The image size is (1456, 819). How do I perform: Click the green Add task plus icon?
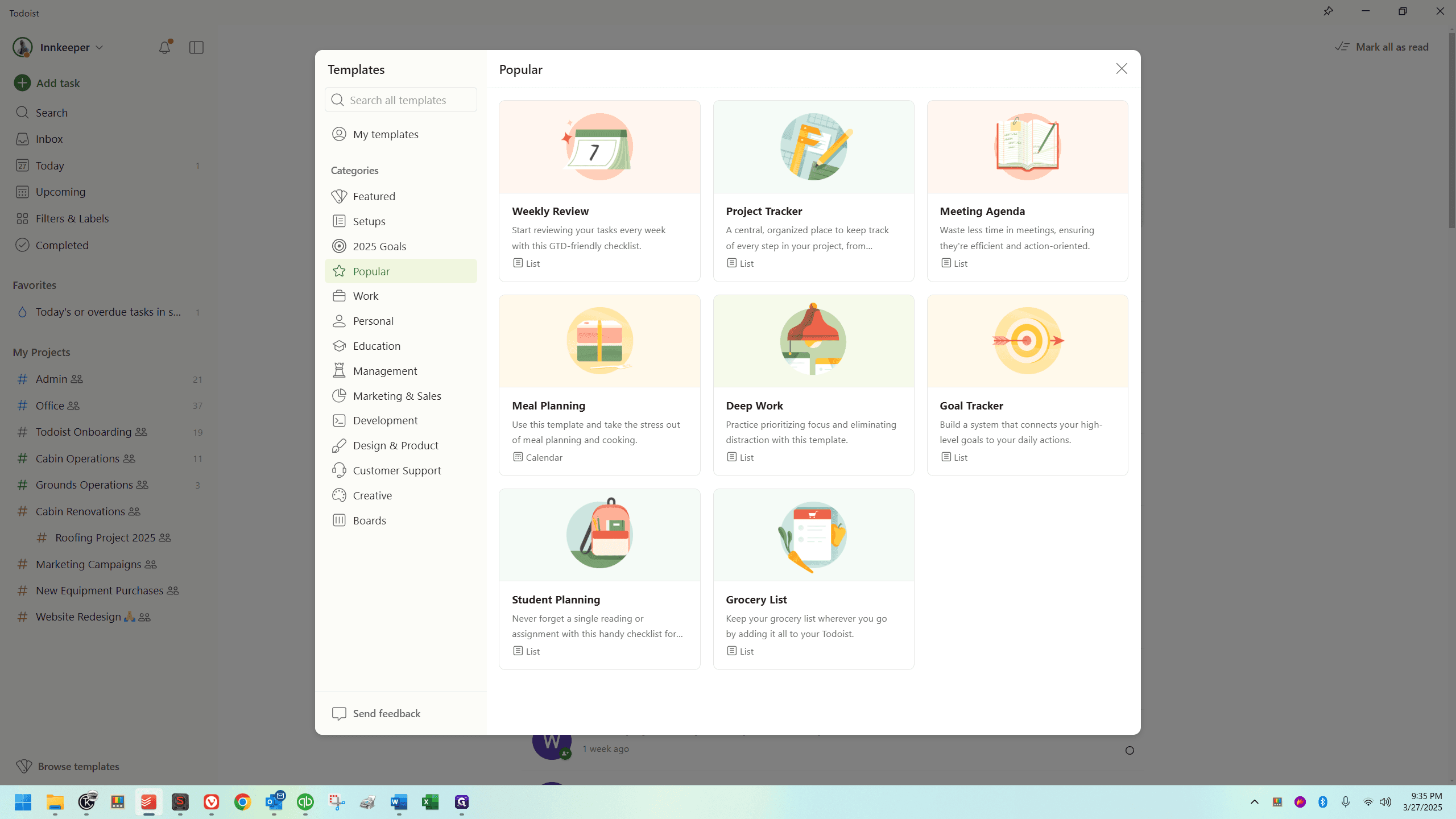pos(22,83)
